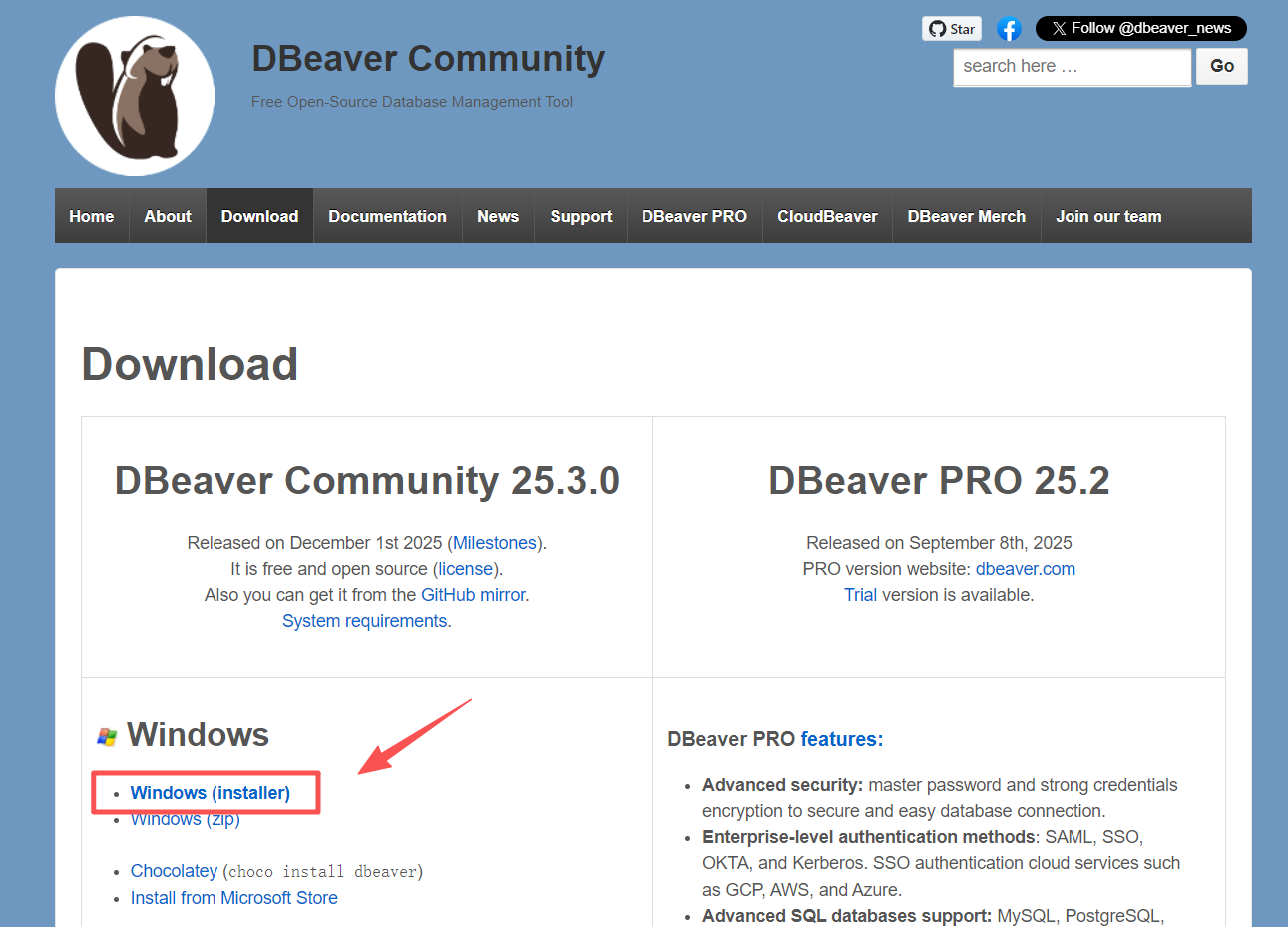Click the Windows flag icon
The image size is (1288, 927).
pyautogui.click(x=107, y=737)
